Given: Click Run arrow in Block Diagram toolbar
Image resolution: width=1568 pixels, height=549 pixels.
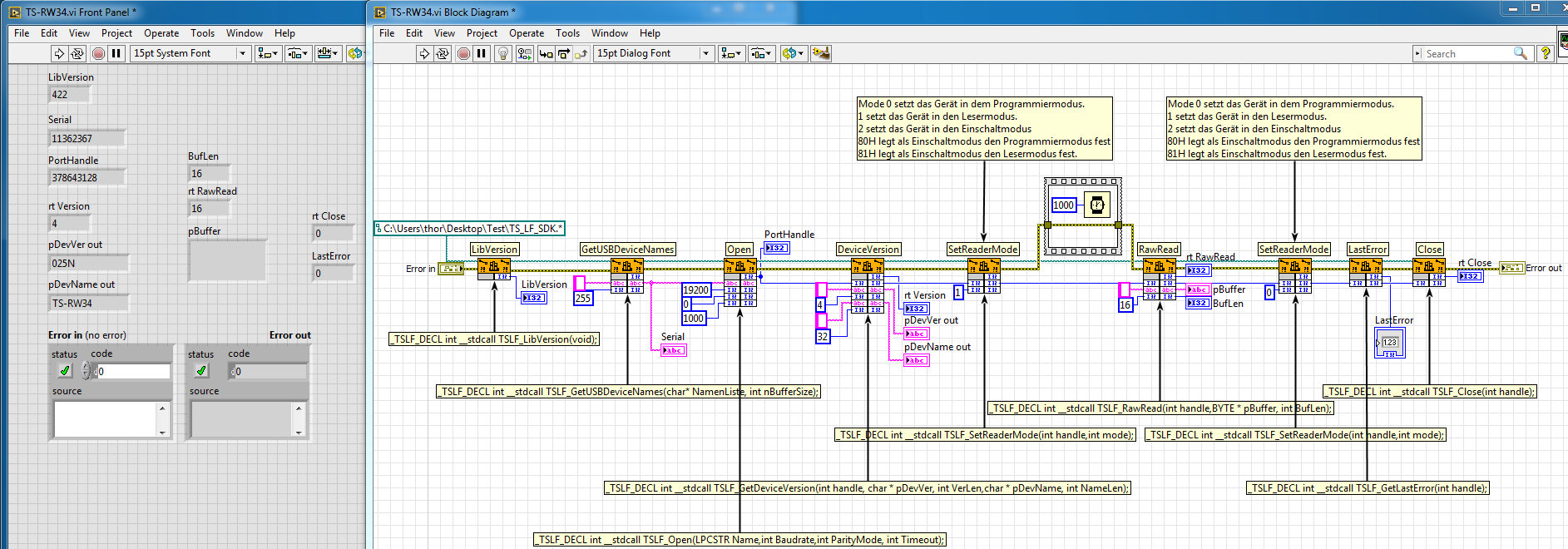Looking at the screenshot, I should (x=424, y=53).
